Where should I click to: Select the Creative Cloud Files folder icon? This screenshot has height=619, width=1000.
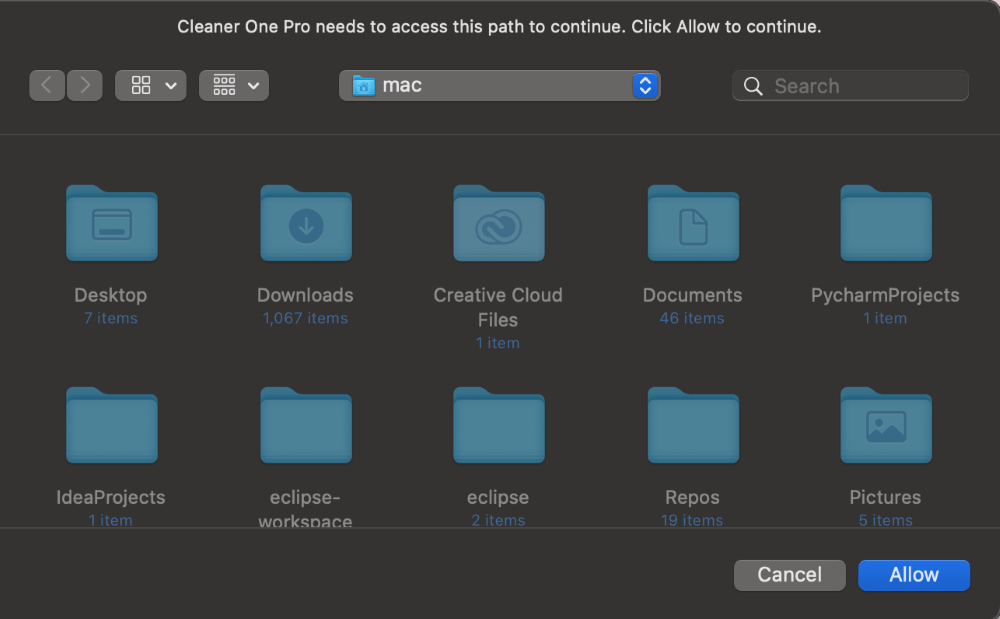tap(499, 223)
